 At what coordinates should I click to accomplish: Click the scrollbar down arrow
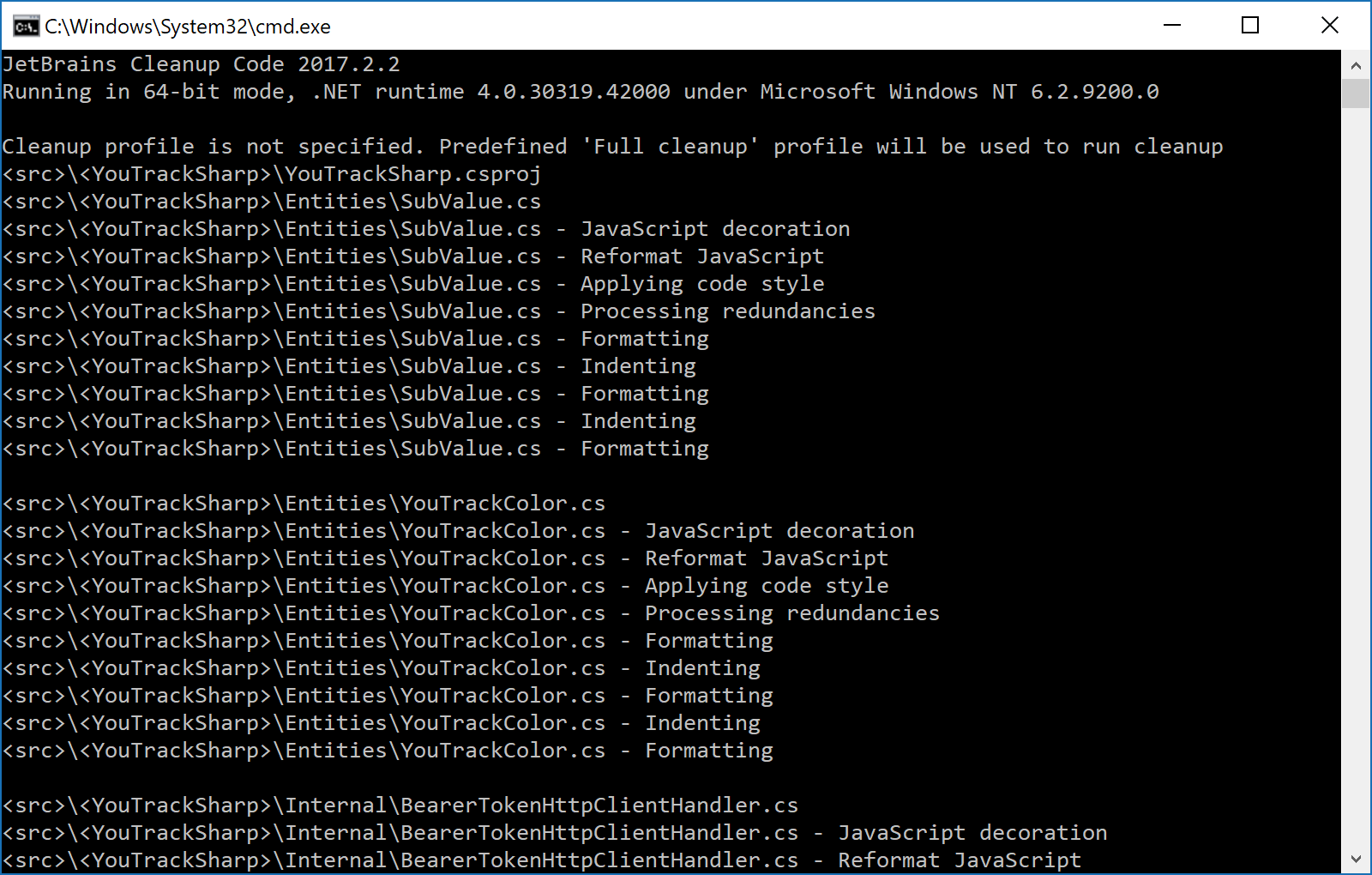(x=1356, y=859)
